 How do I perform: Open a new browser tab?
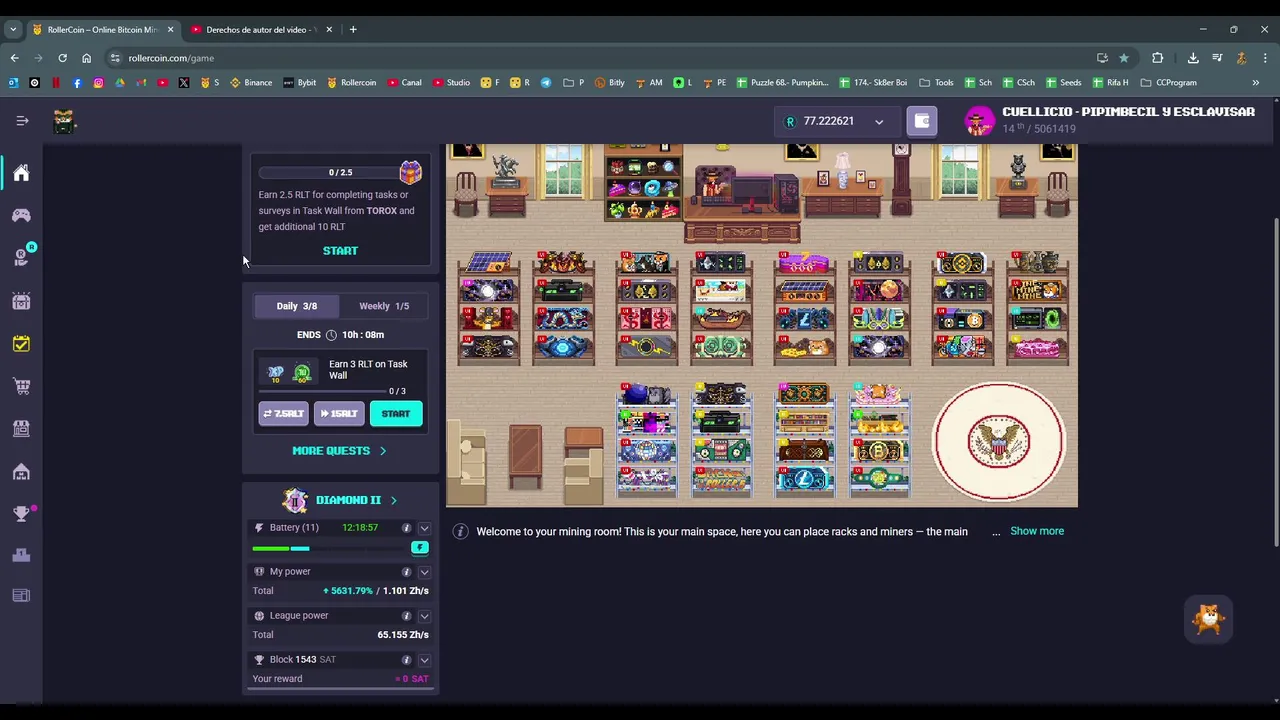[x=353, y=30]
